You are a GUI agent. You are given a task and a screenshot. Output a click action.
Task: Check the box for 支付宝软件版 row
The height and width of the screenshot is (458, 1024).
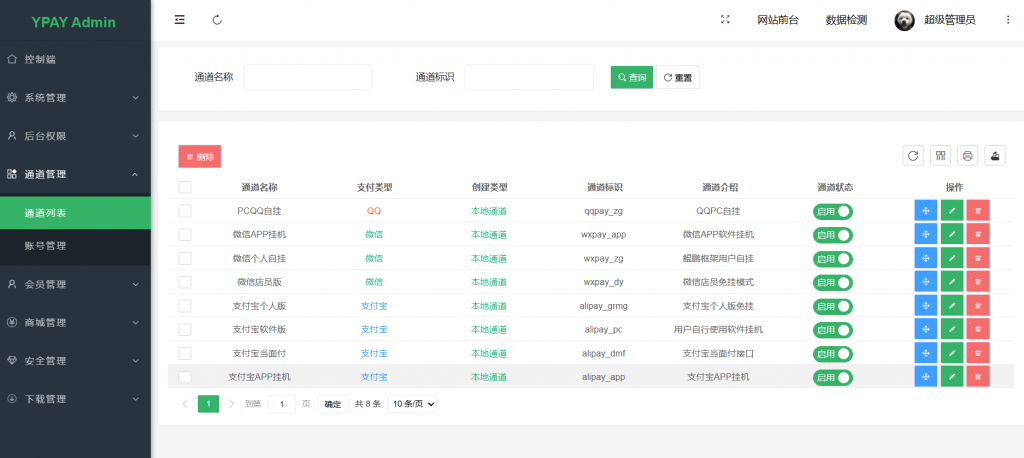coord(185,329)
